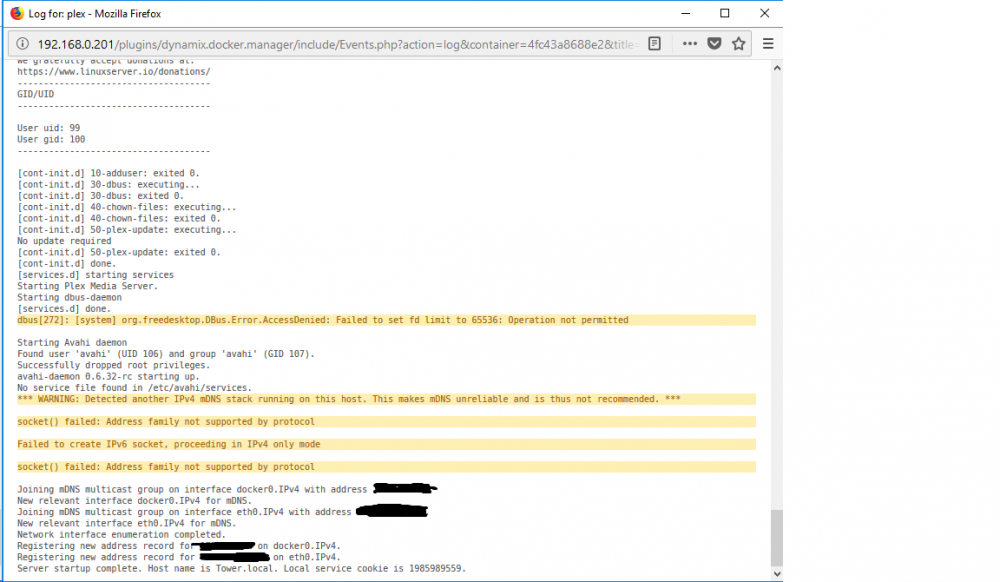Viewport: 1000px width, 582px height.
Task: Click the vertical scrollbar thumb
Action: [x=777, y=537]
